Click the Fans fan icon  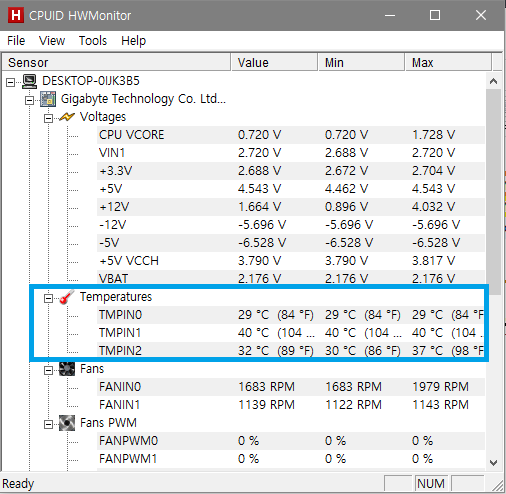tap(67, 369)
